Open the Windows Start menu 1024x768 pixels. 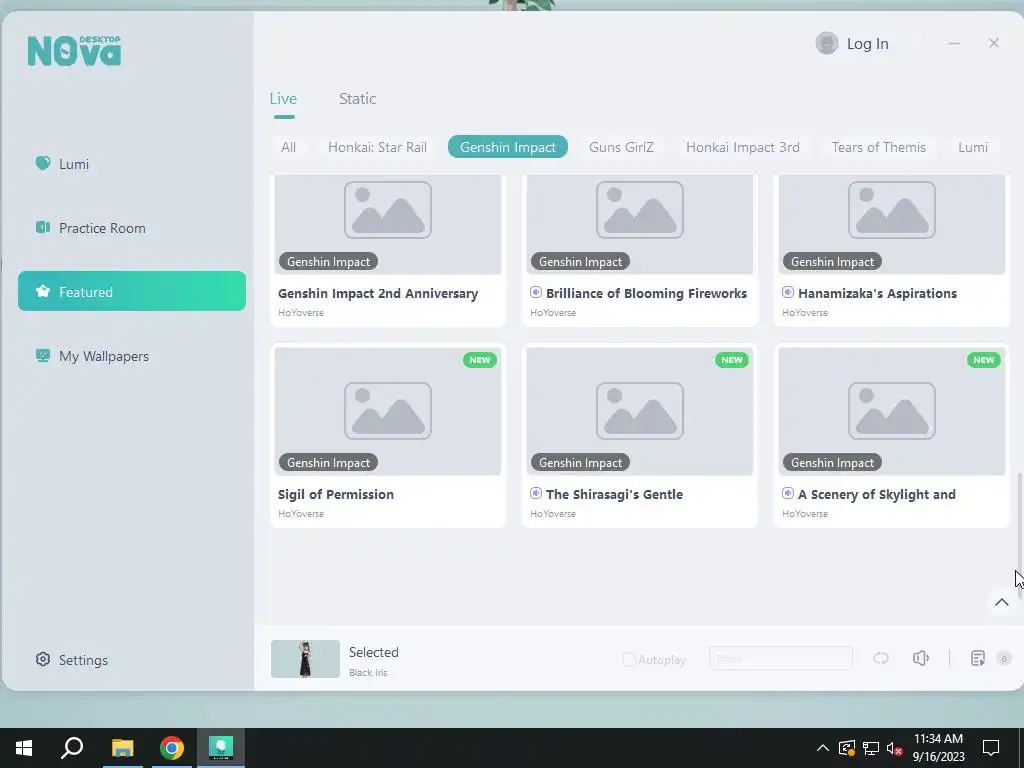point(24,748)
